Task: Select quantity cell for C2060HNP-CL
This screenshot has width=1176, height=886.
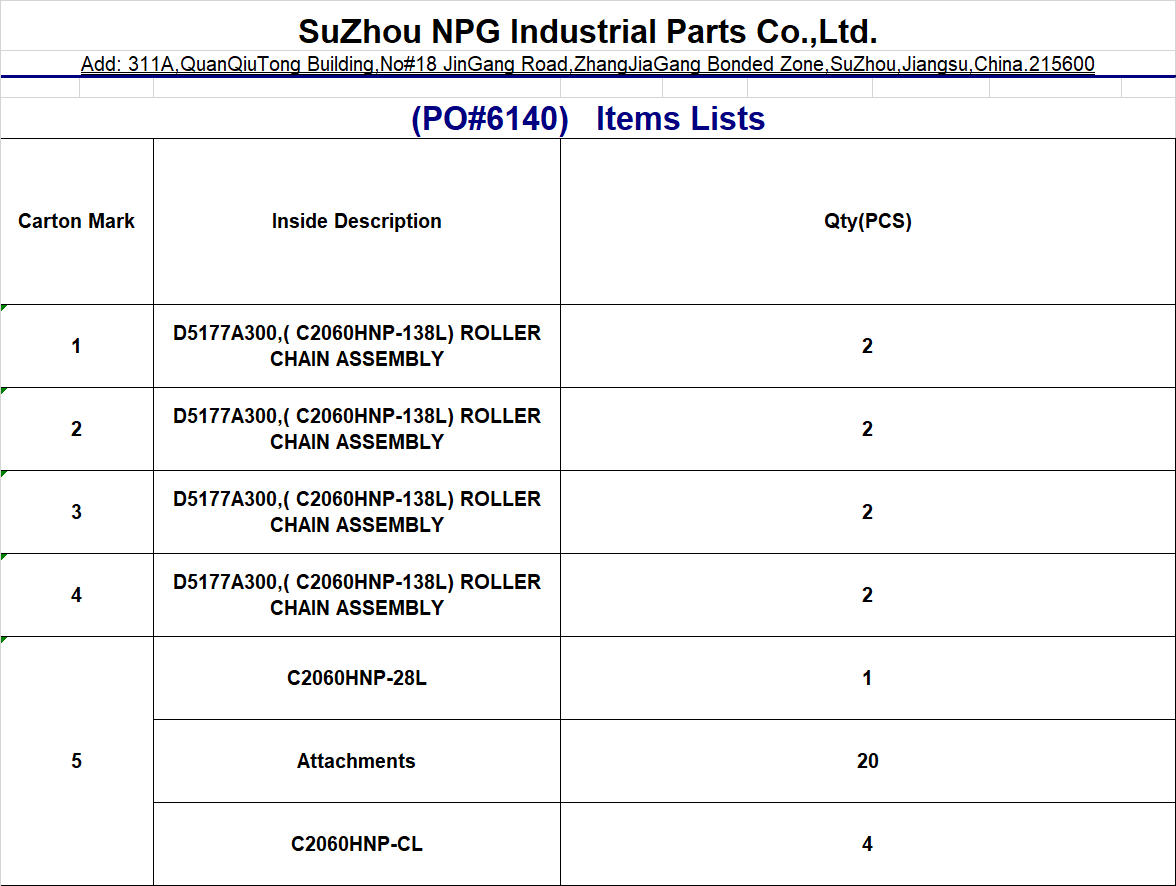Action: click(x=867, y=844)
